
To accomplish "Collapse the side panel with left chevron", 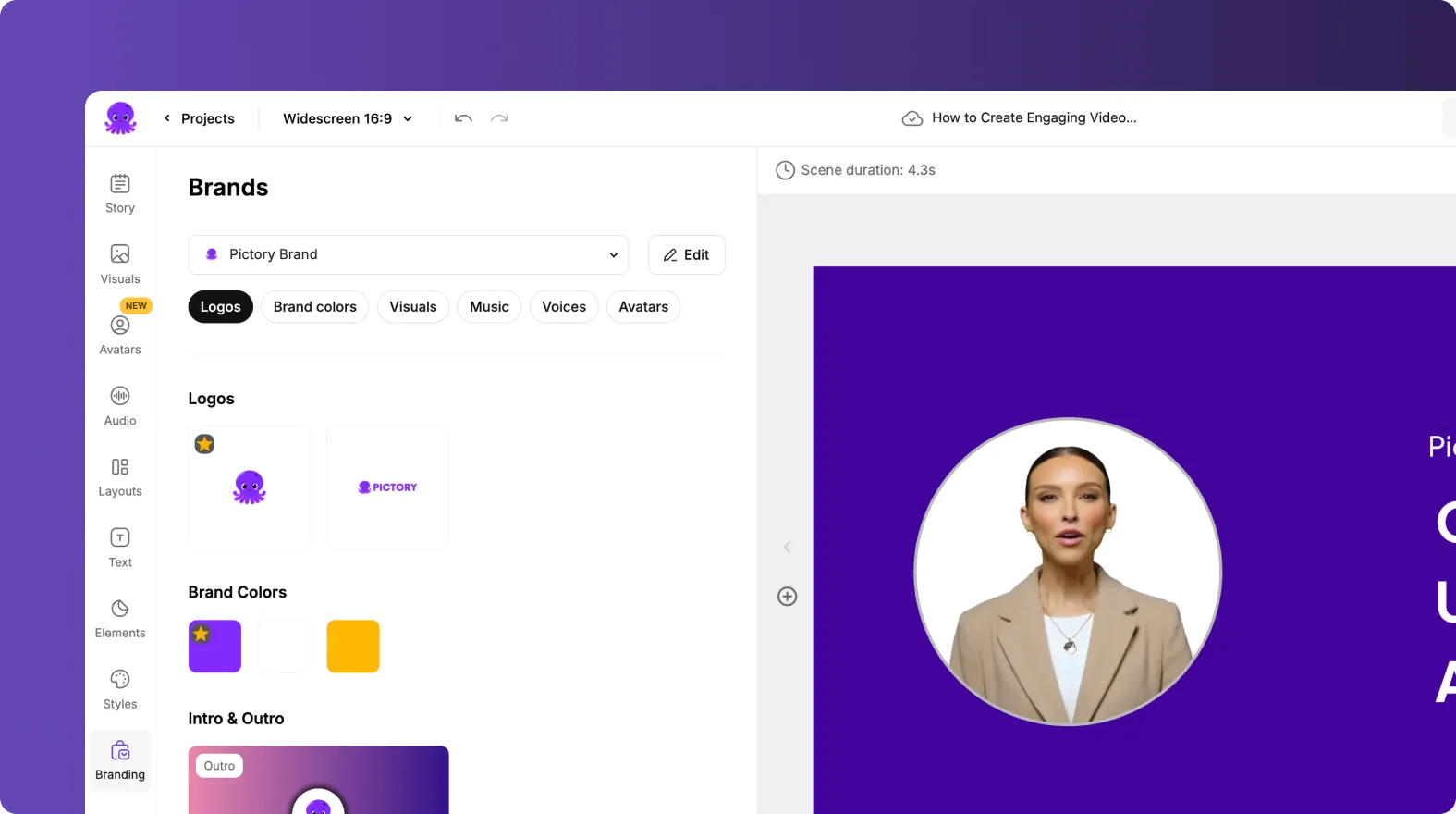I will pos(788,548).
